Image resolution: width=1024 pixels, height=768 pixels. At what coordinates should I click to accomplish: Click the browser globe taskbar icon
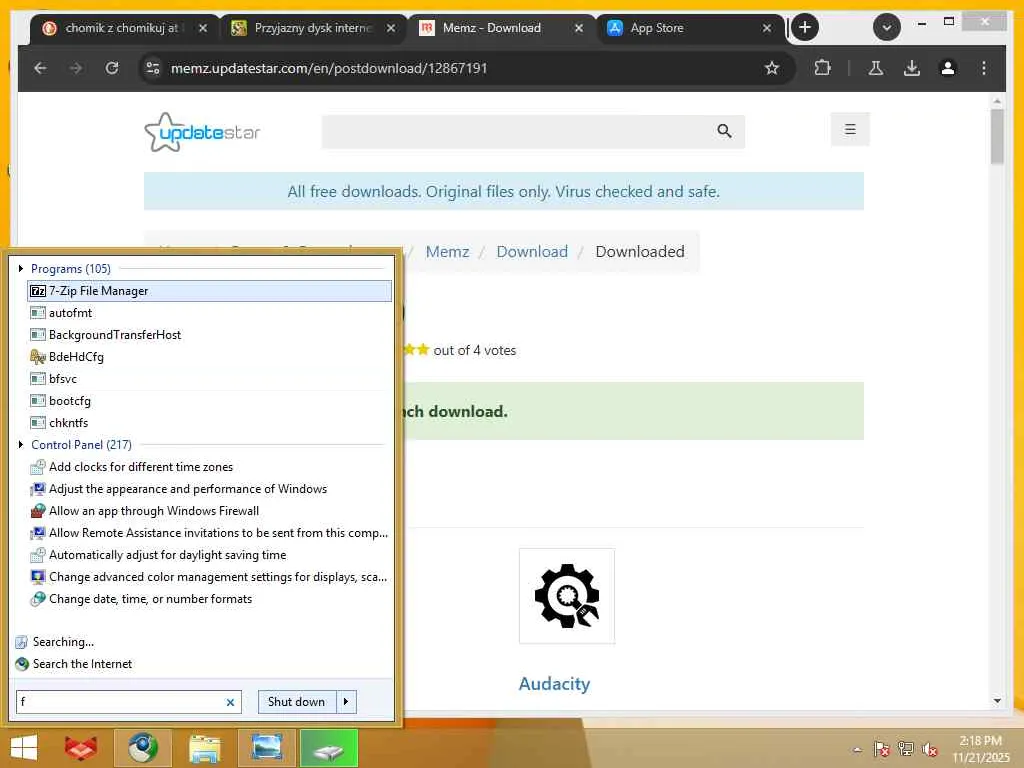coord(142,748)
